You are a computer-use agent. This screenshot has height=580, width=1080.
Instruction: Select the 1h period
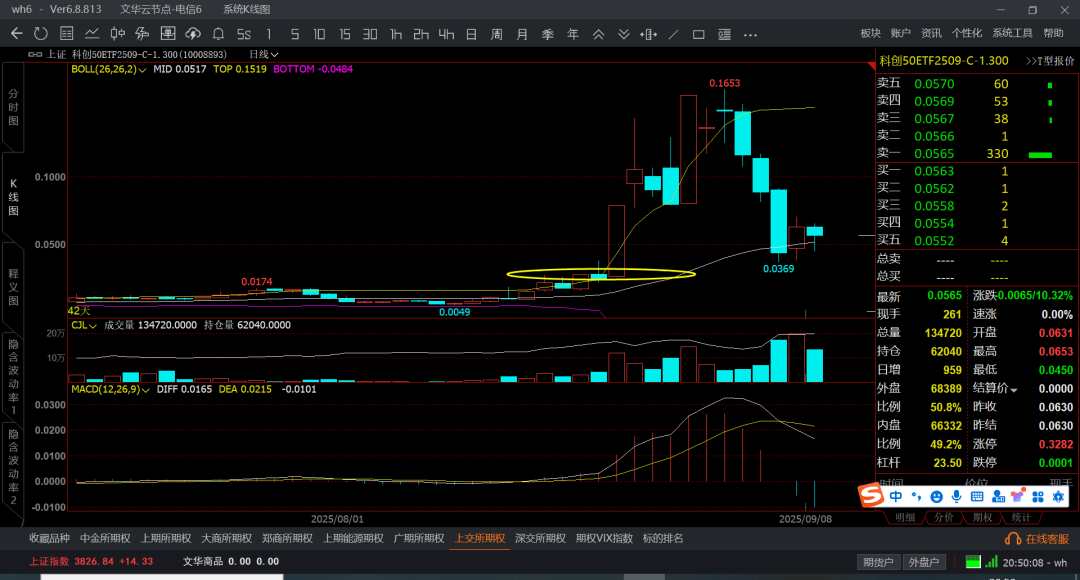point(396,34)
